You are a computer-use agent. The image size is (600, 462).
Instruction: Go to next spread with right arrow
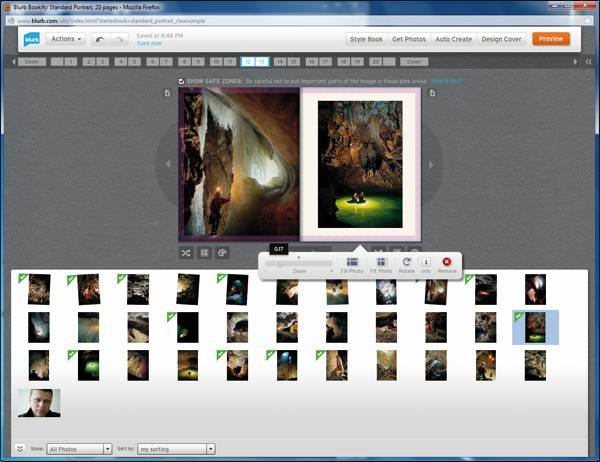pyautogui.click(x=431, y=164)
